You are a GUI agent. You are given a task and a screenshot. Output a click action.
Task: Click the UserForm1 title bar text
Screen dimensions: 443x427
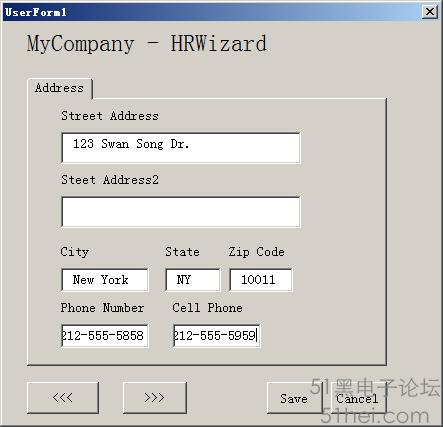(x=36, y=12)
